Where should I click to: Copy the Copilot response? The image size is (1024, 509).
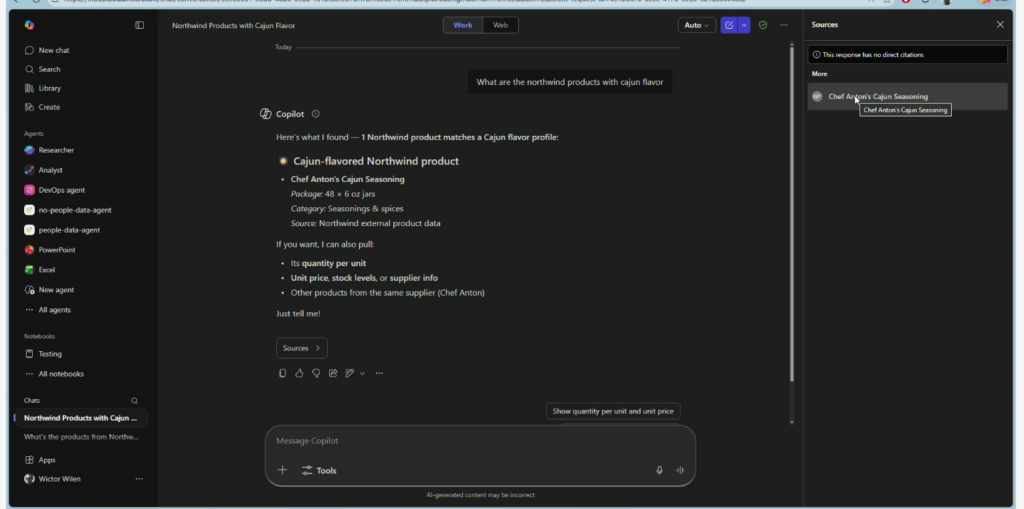coord(282,373)
